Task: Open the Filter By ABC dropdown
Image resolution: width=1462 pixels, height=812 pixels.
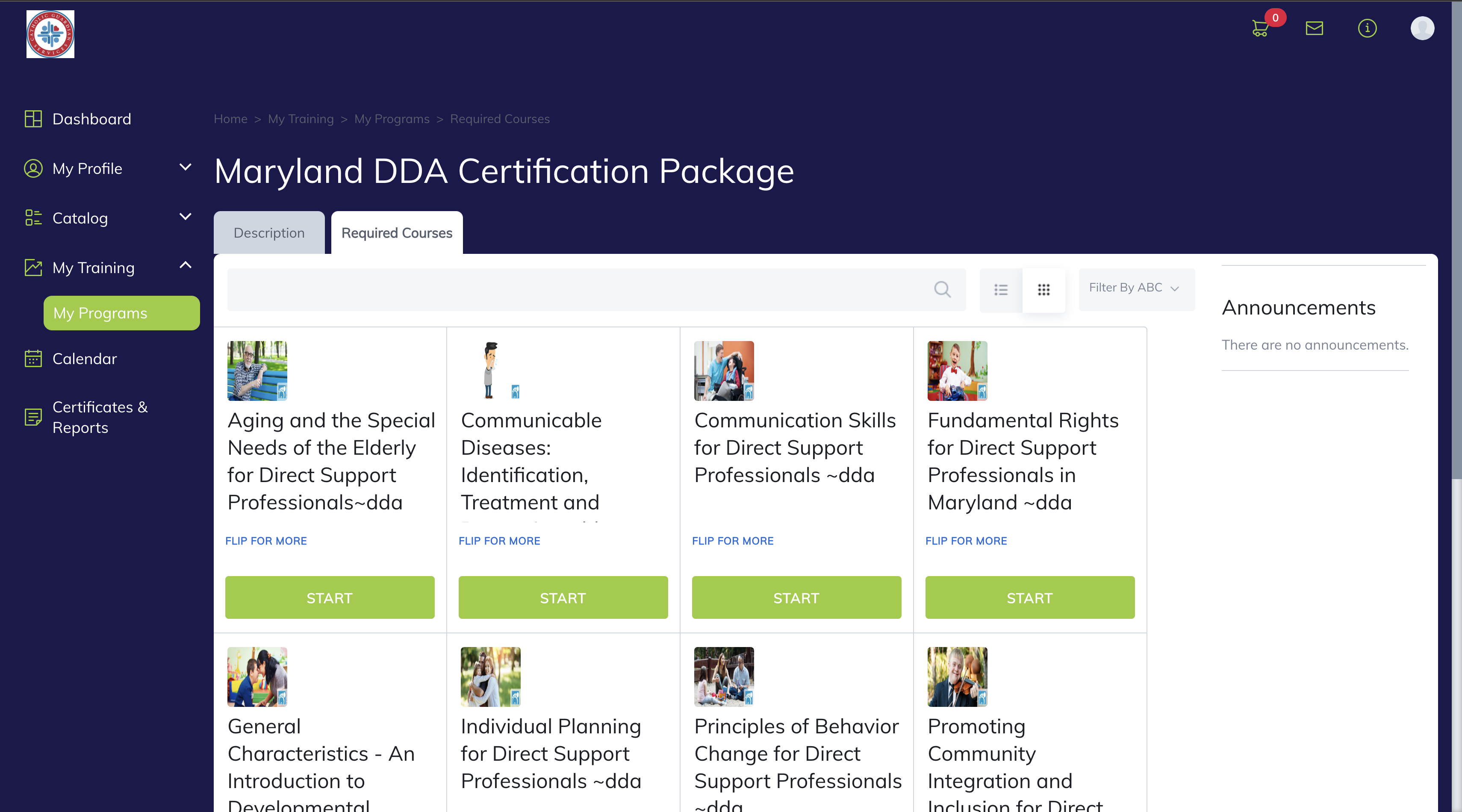Action: [x=1135, y=288]
